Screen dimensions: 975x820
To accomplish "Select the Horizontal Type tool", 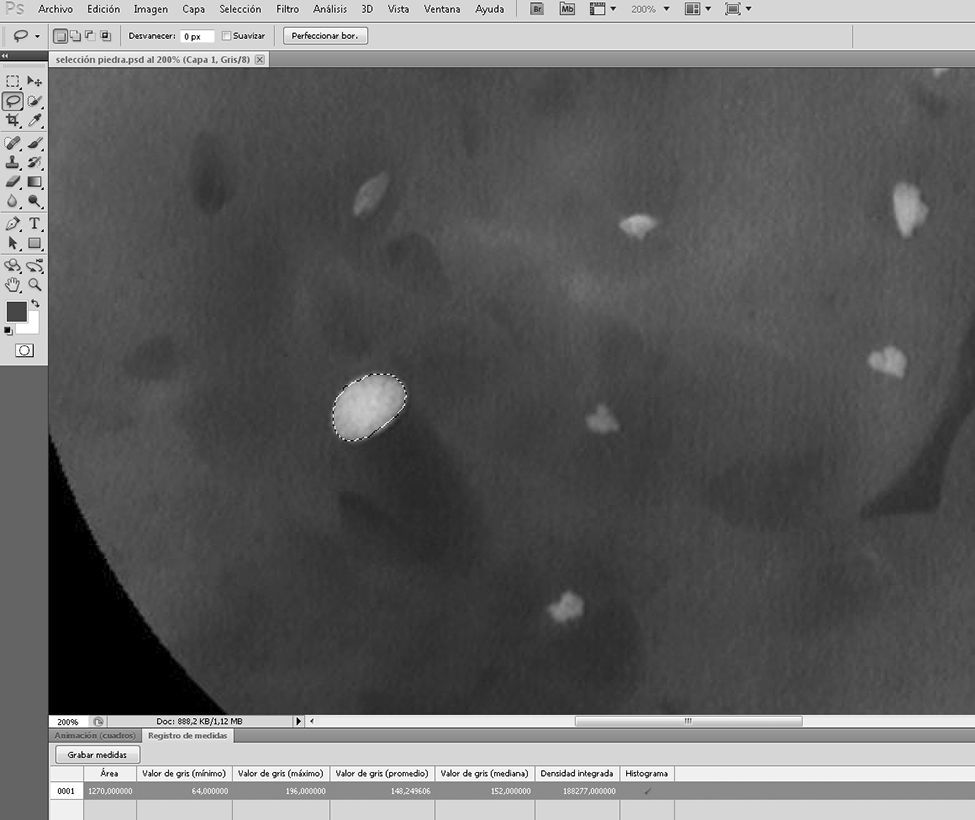I will point(35,223).
